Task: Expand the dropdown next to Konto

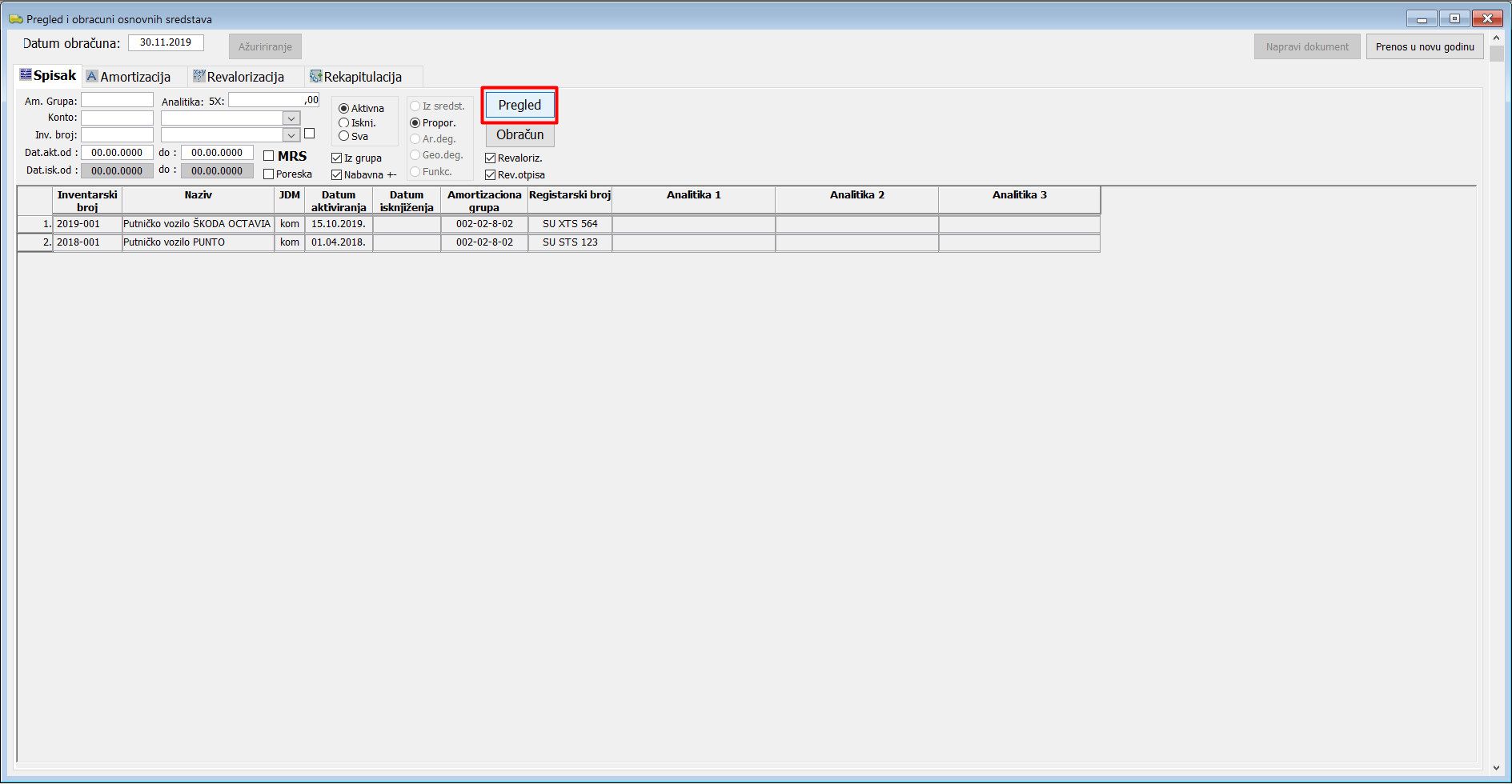Action: (x=291, y=118)
